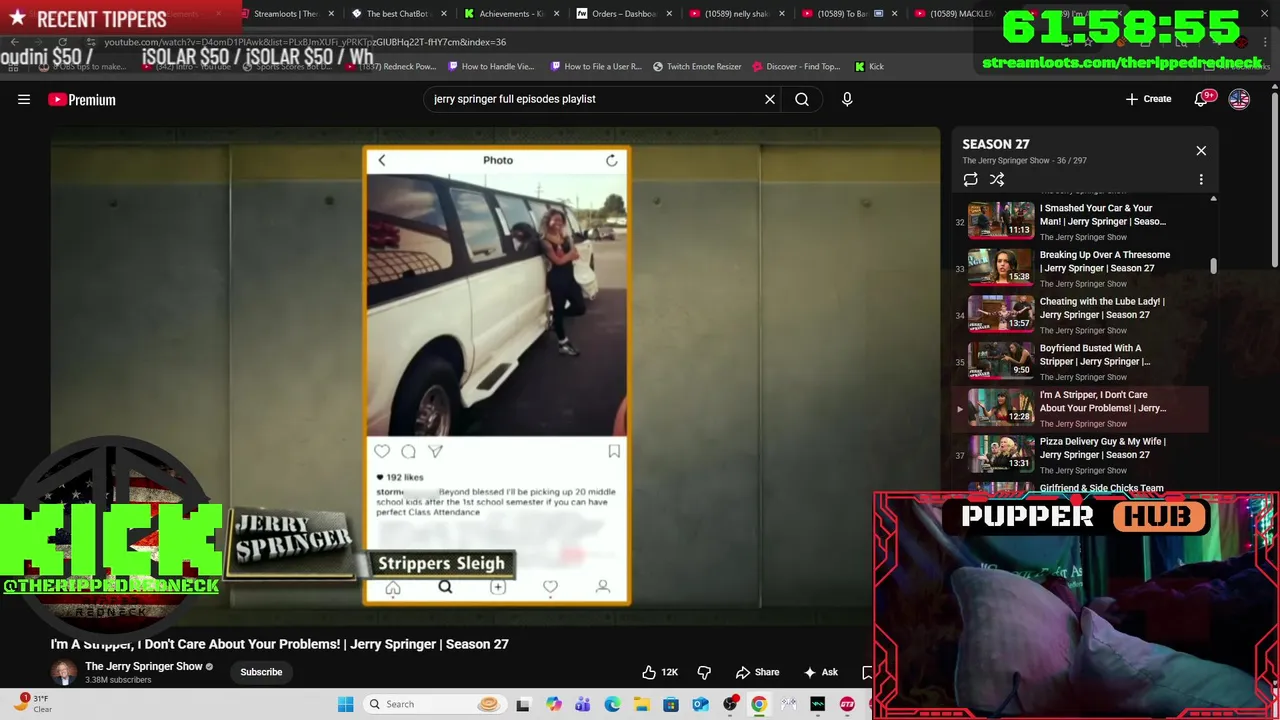Toggle shuffle playlist
Viewport: 1280px width, 720px height.
tap(997, 180)
